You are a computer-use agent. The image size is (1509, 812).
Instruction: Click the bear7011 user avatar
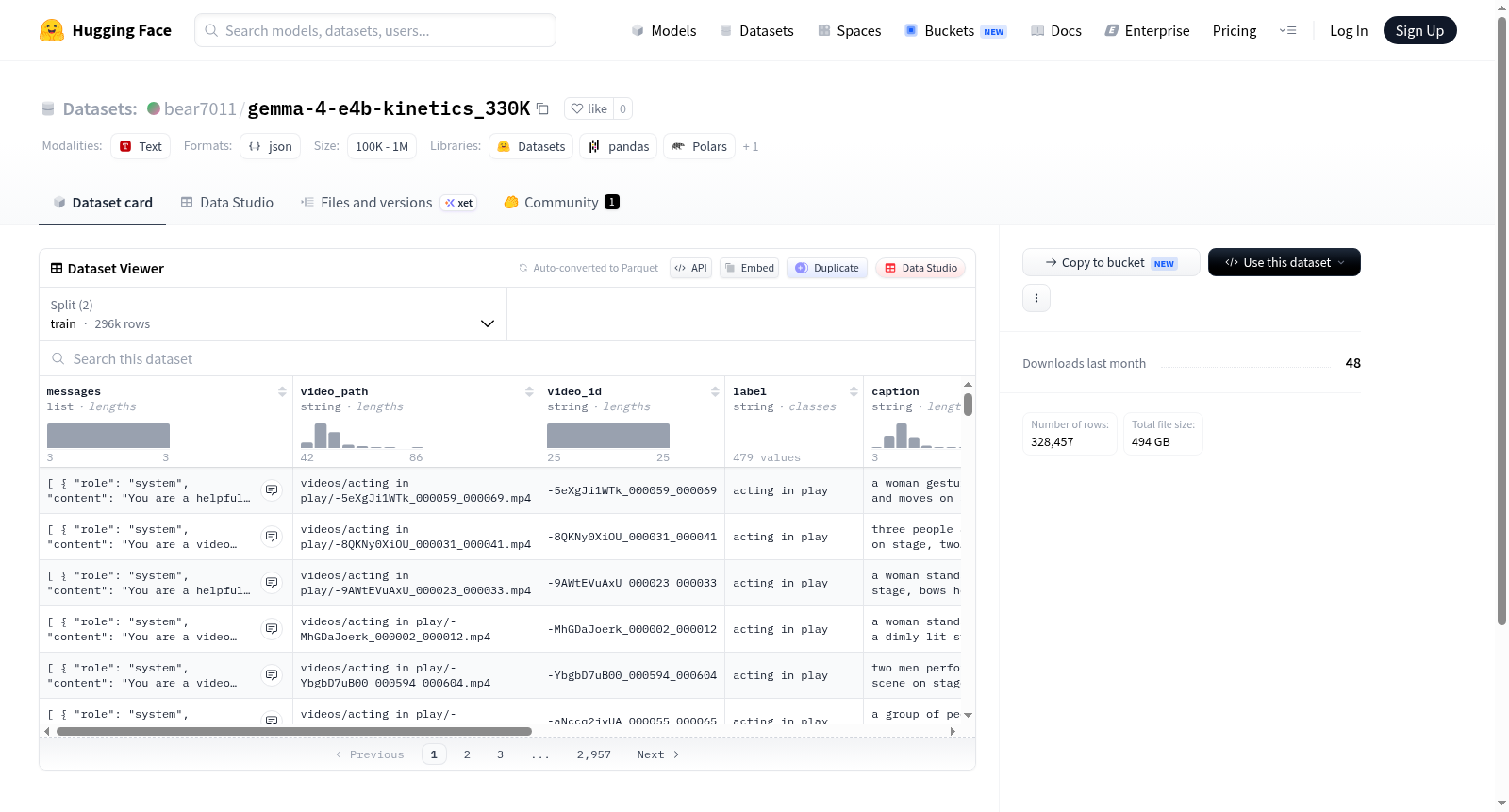[x=154, y=108]
